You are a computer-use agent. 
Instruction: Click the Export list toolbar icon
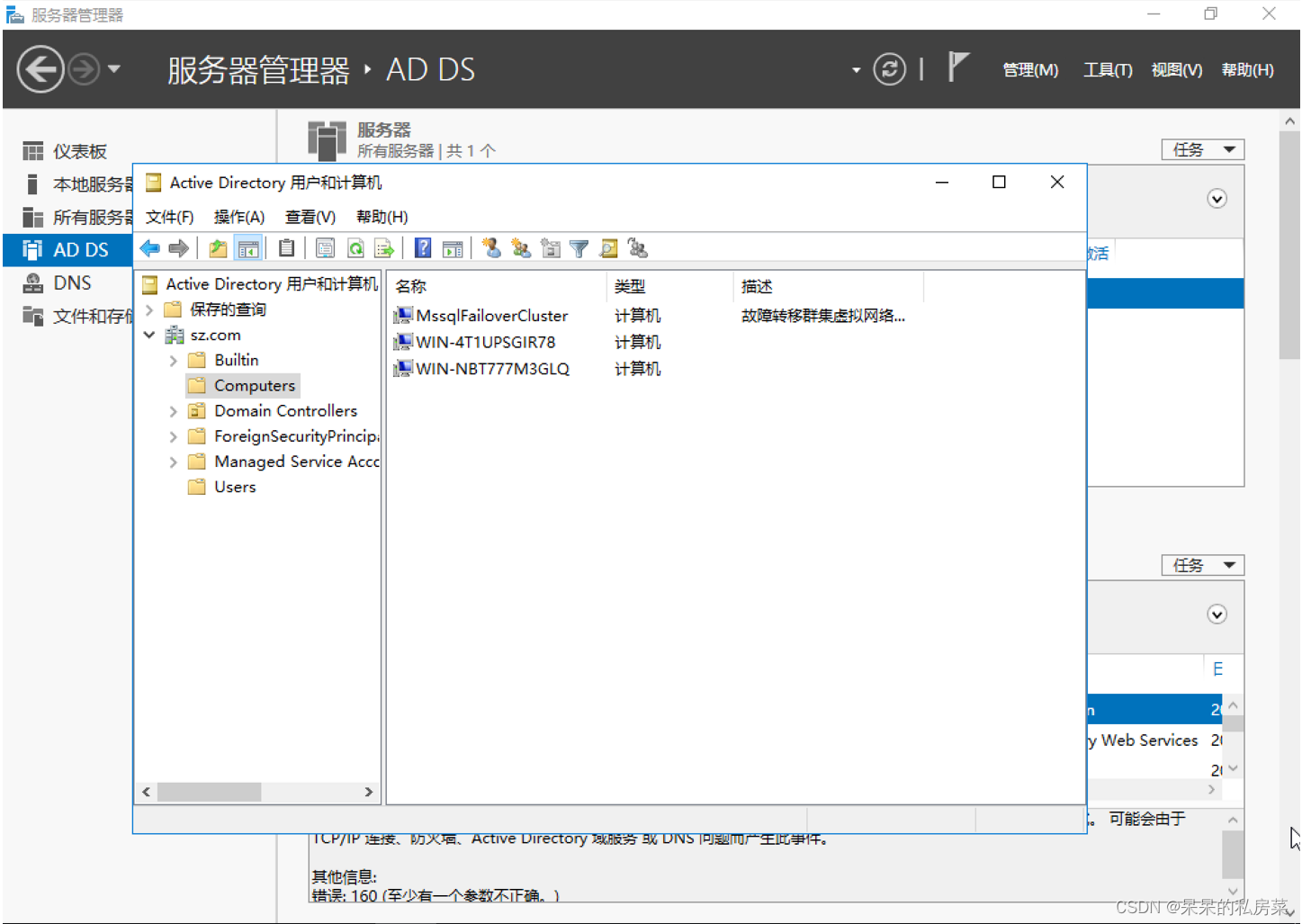point(384,248)
